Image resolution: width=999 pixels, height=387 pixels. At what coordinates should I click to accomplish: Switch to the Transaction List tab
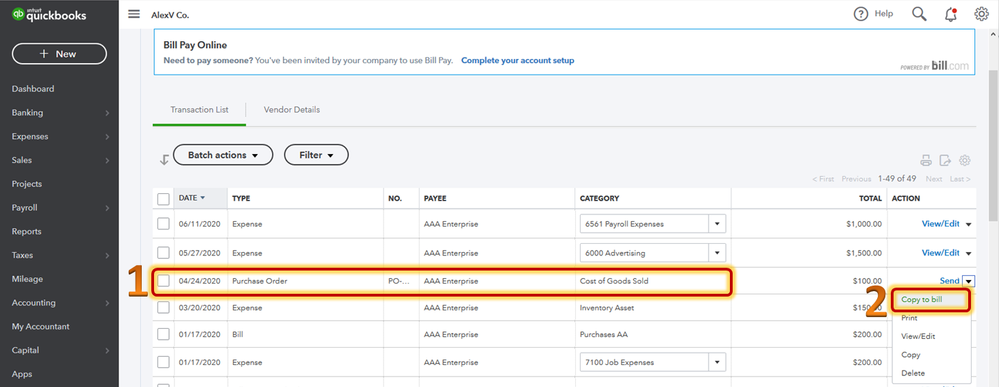[199, 110]
